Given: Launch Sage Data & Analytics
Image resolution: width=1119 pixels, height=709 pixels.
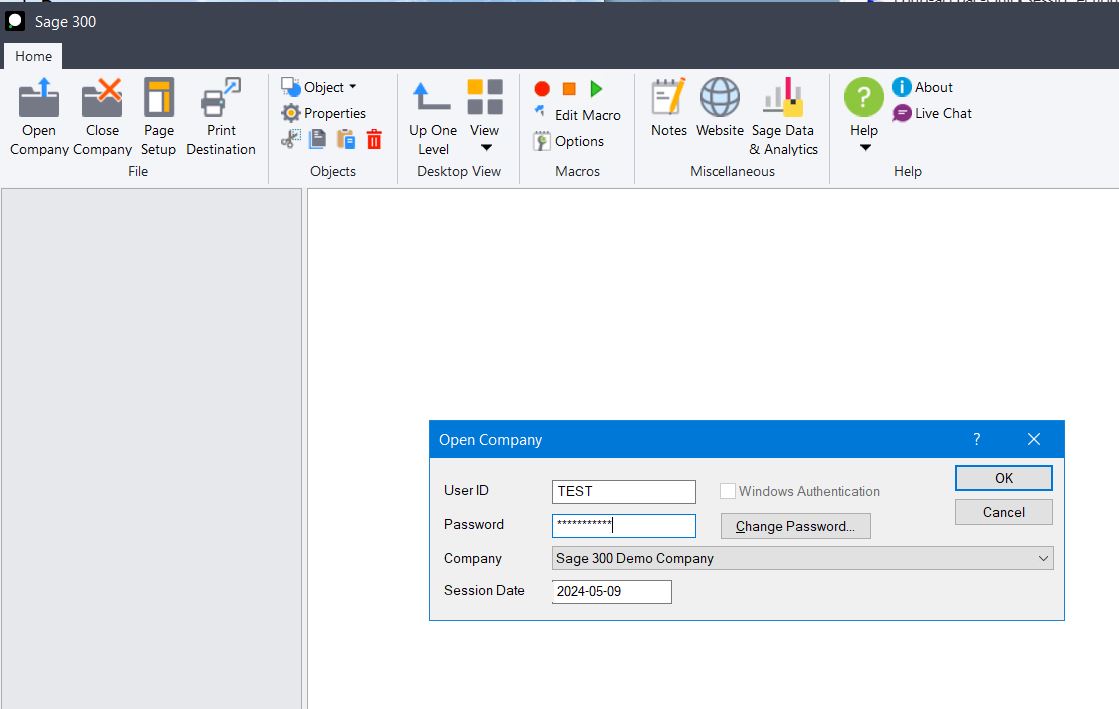Looking at the screenshot, I should coord(783,117).
